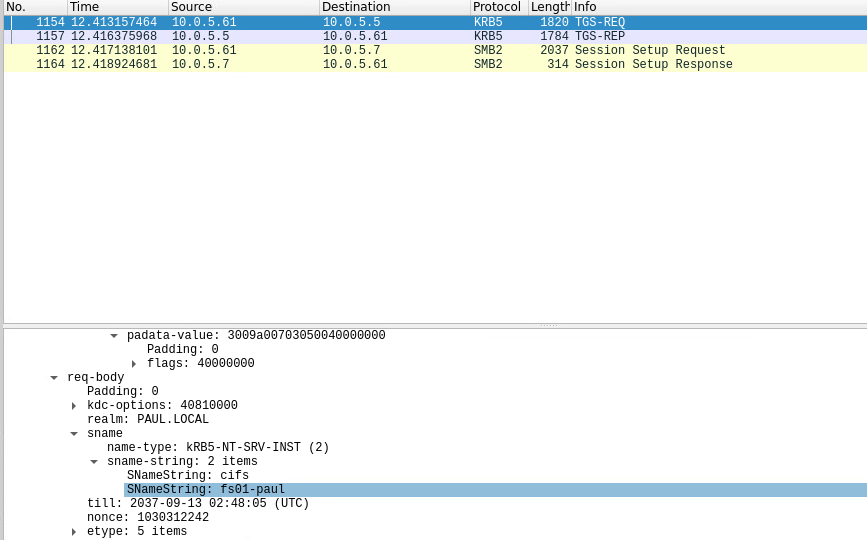Click KRB5 protocol cell of packet 1157

tap(488, 36)
